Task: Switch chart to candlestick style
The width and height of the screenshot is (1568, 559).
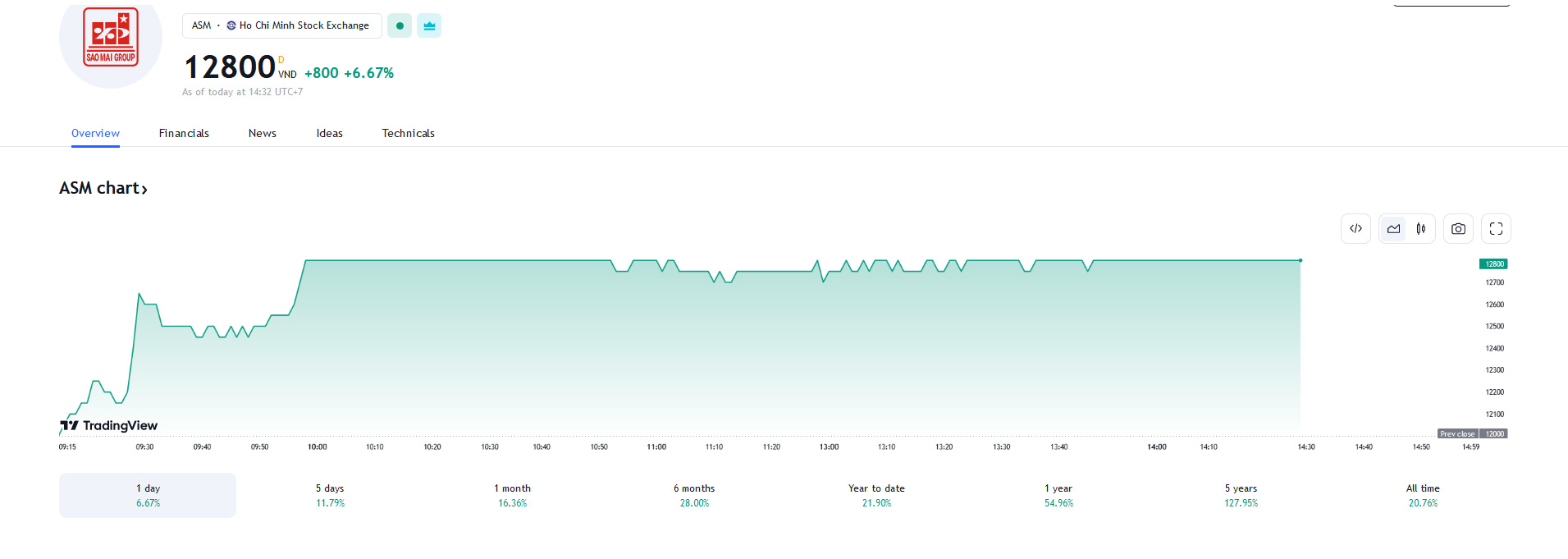Action: 1421,229
